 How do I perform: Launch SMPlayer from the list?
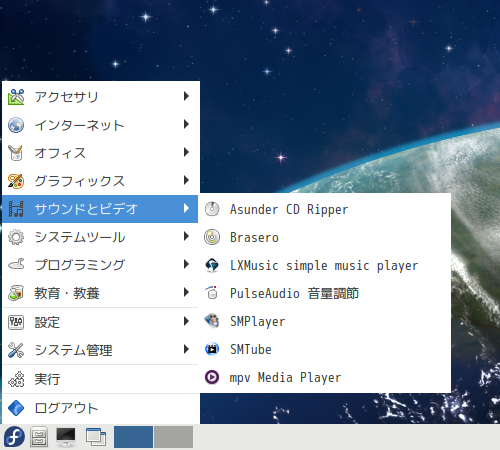click(x=325, y=321)
